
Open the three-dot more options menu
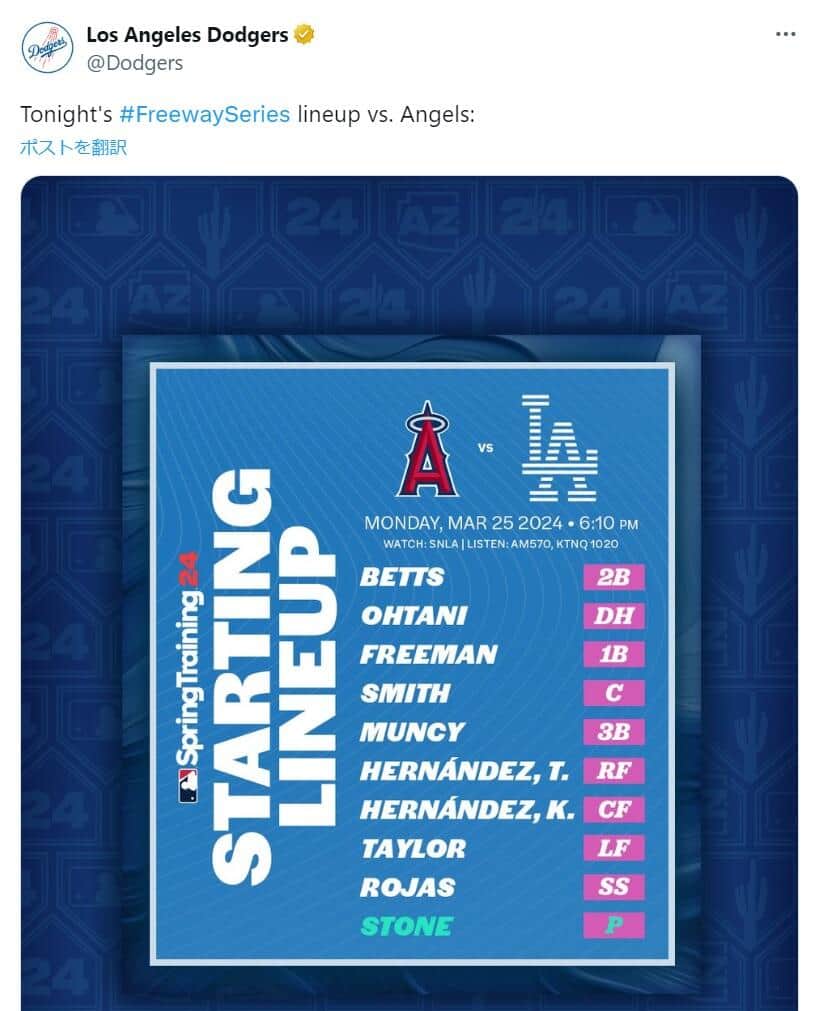tap(785, 34)
